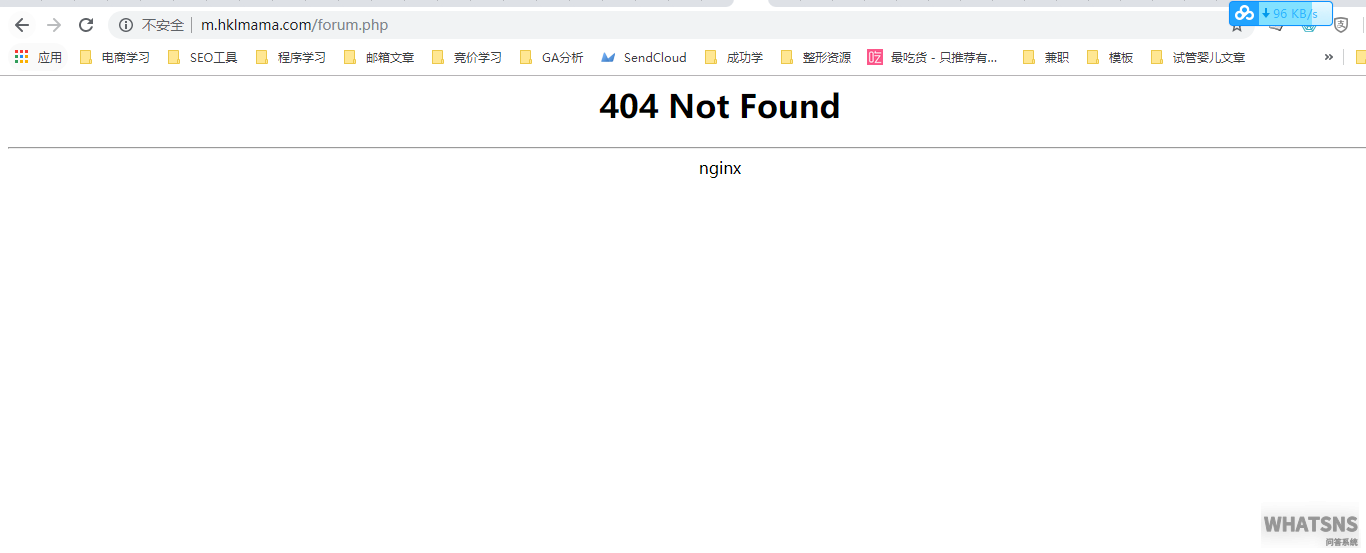Screen dimensions: 1366x553
Task: Open the SEO工具 bookmark folder
Action: (x=203, y=58)
